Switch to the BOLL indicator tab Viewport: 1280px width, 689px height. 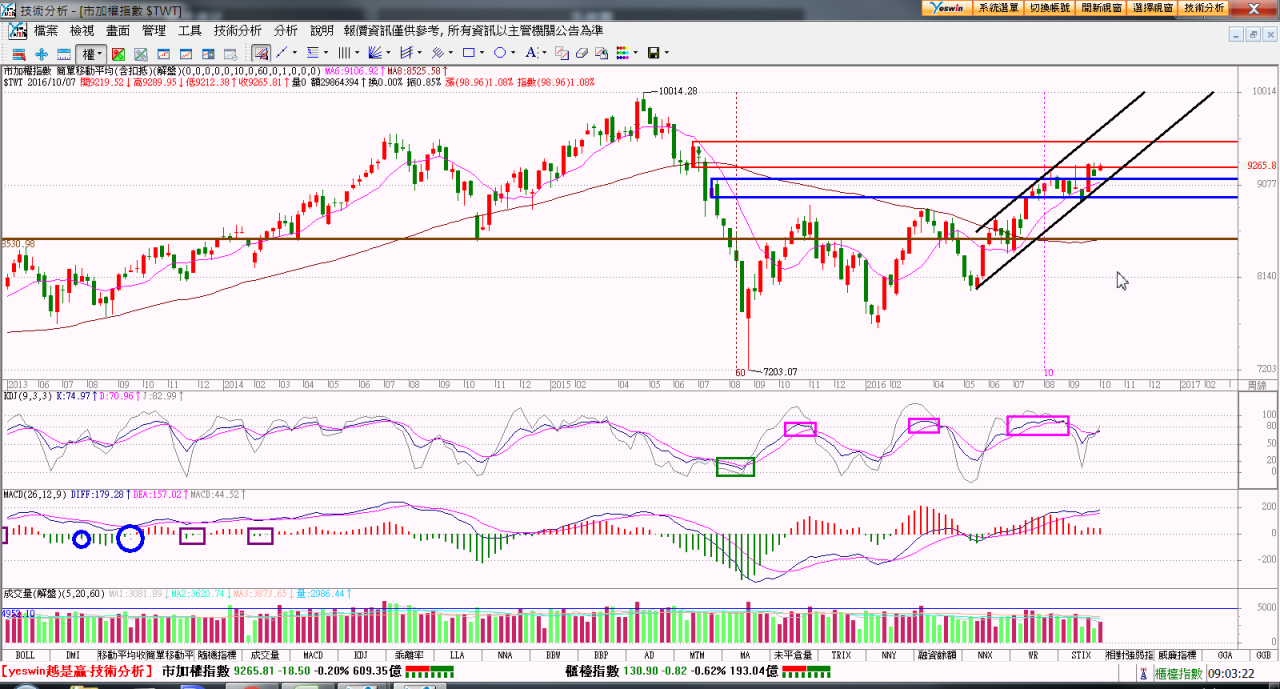coord(25,655)
